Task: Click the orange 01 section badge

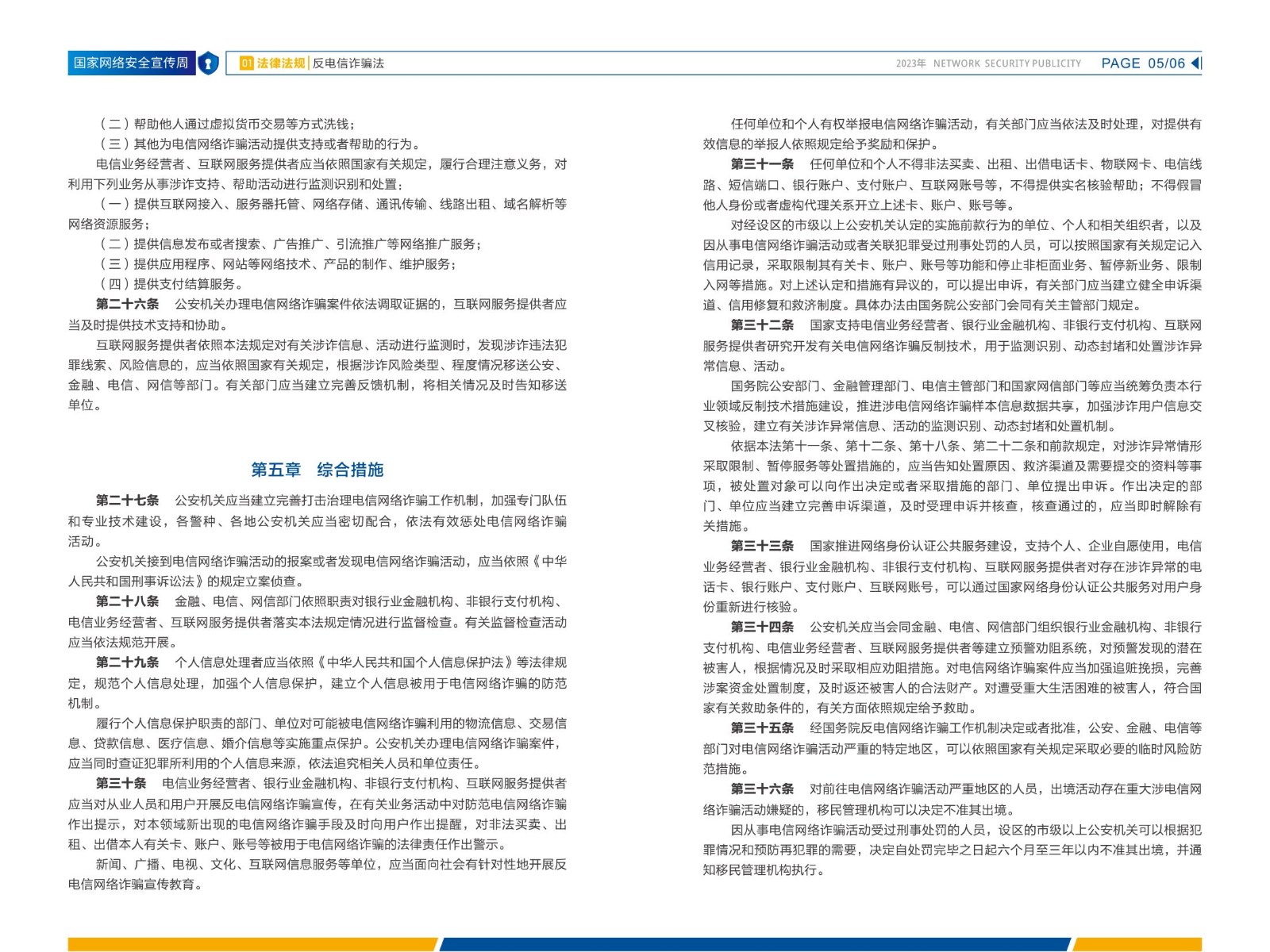Action: [x=247, y=63]
